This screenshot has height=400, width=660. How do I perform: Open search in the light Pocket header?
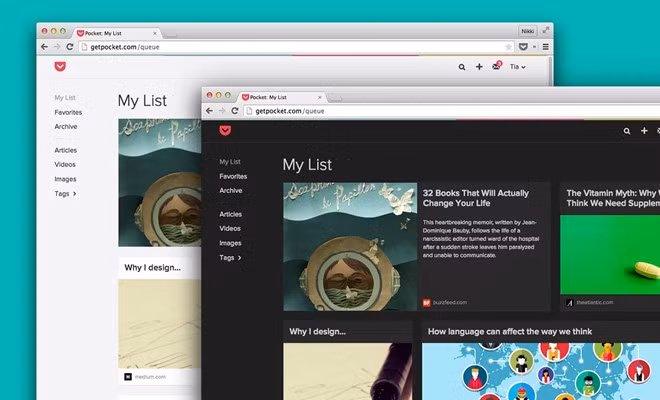462,67
